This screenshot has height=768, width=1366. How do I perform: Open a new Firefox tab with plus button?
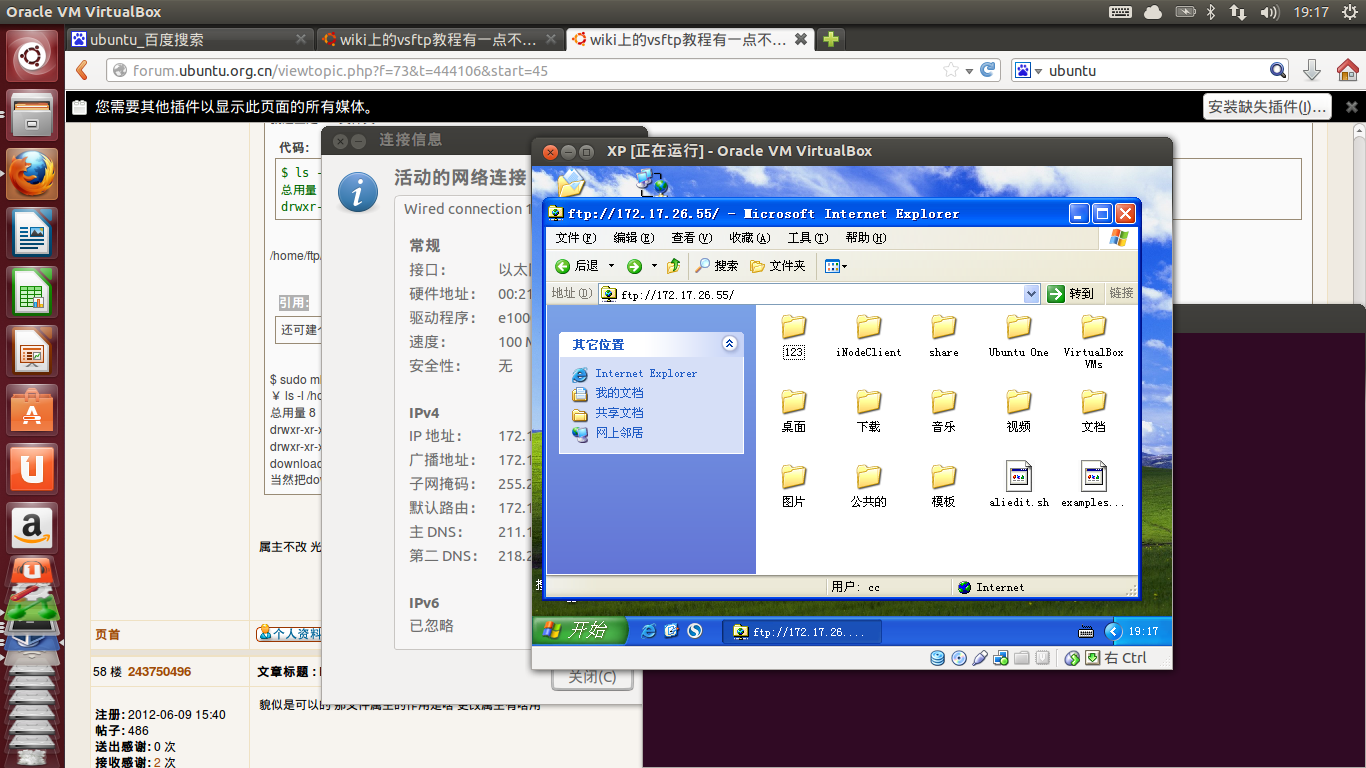830,39
